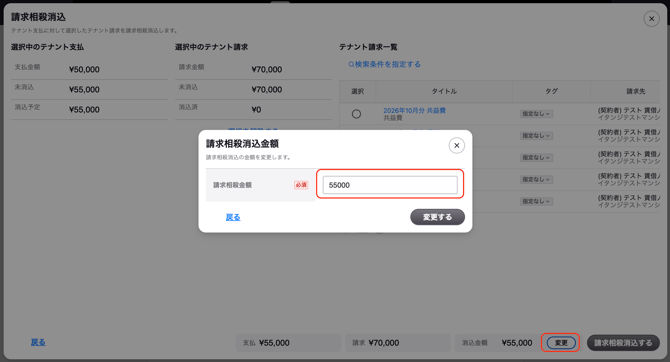Screen dimensions: 670x362
Task: Click the 消込予定 ¥55,000 value
Action: (x=84, y=109)
